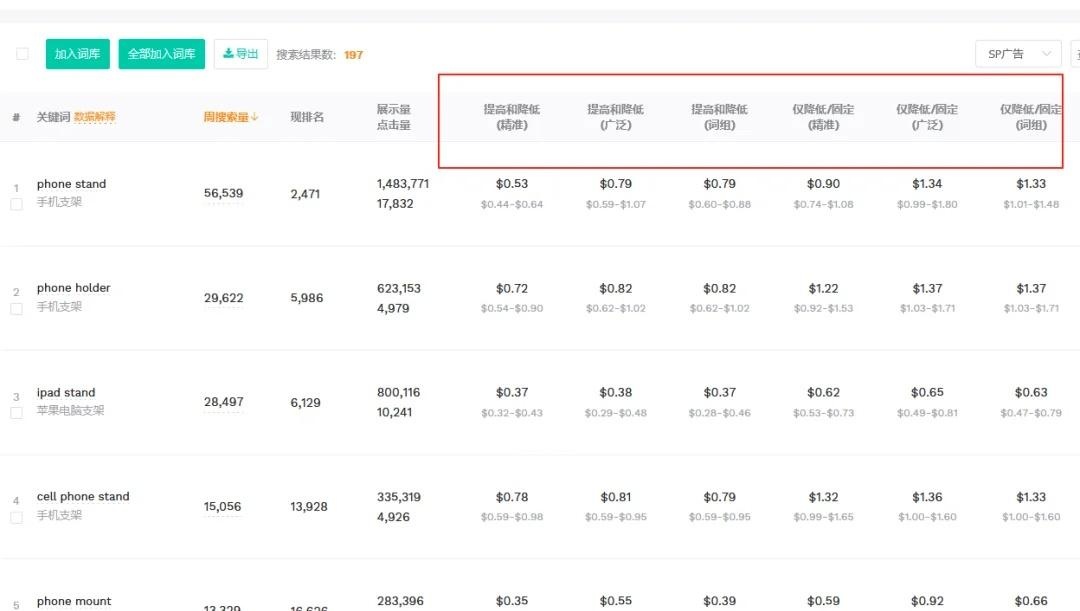Image resolution: width=1080 pixels, height=611 pixels.
Task: Click the $0.72 bid for phone holder
Action: pos(512,289)
